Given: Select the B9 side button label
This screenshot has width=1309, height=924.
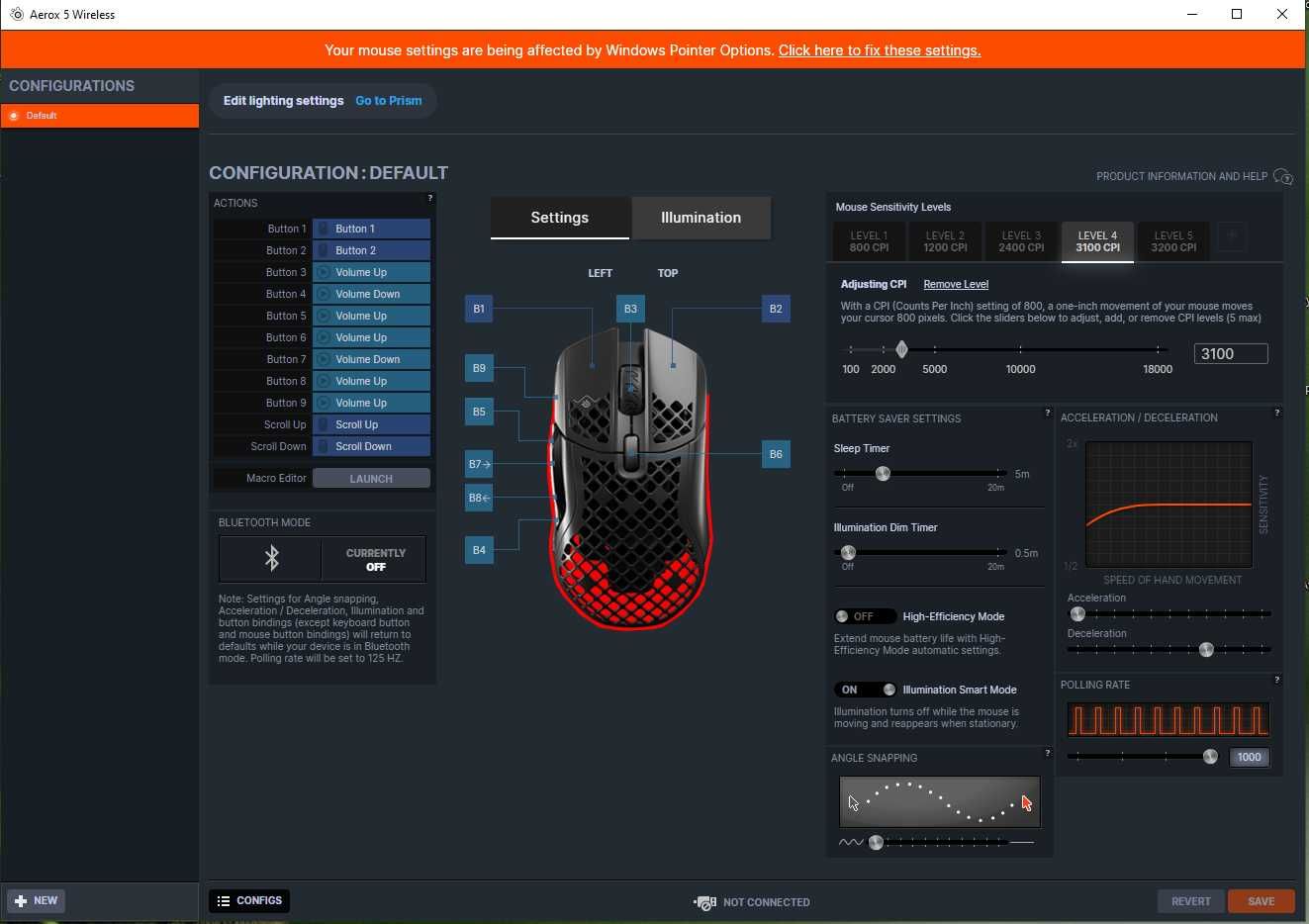Looking at the screenshot, I should [479, 368].
